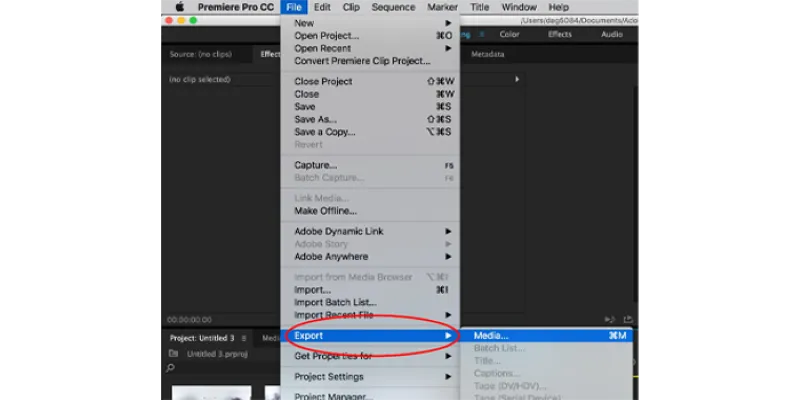The height and width of the screenshot is (400, 800).
Task: Click the arrow expander right of the clip header
Action: [x=517, y=80]
